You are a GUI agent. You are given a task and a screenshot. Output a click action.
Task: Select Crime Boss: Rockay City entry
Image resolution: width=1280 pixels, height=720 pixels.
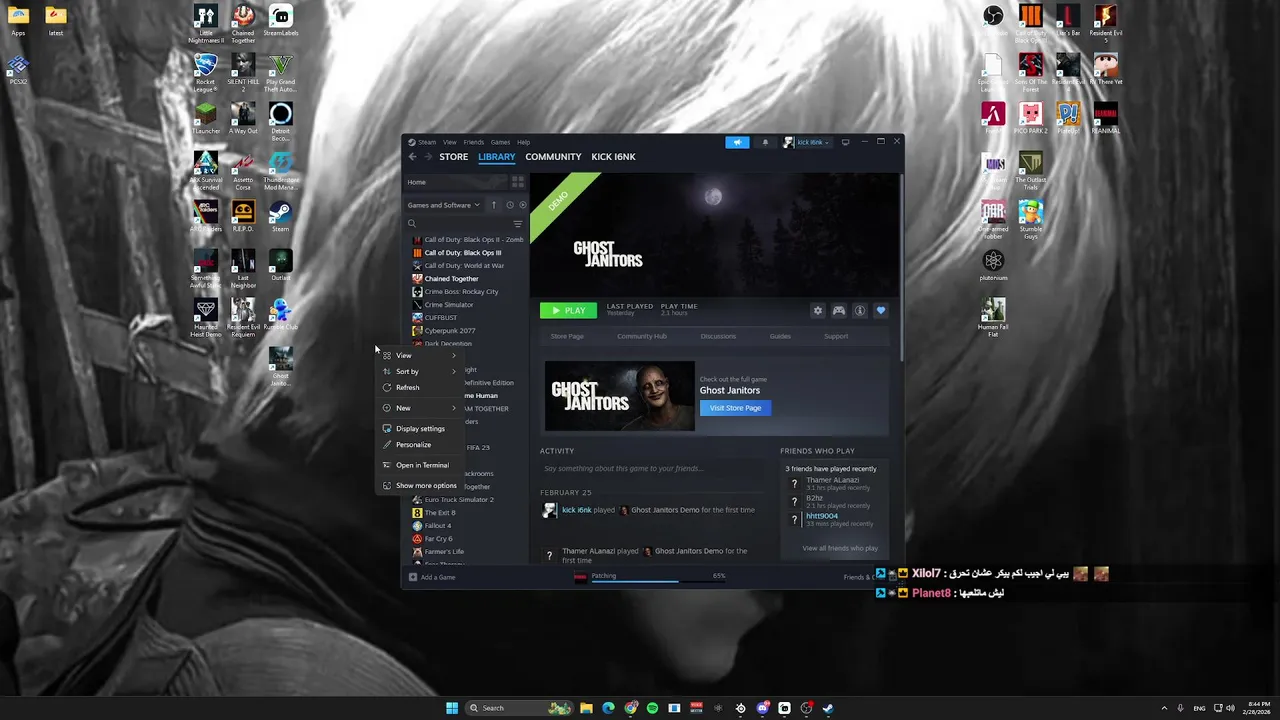(461, 292)
